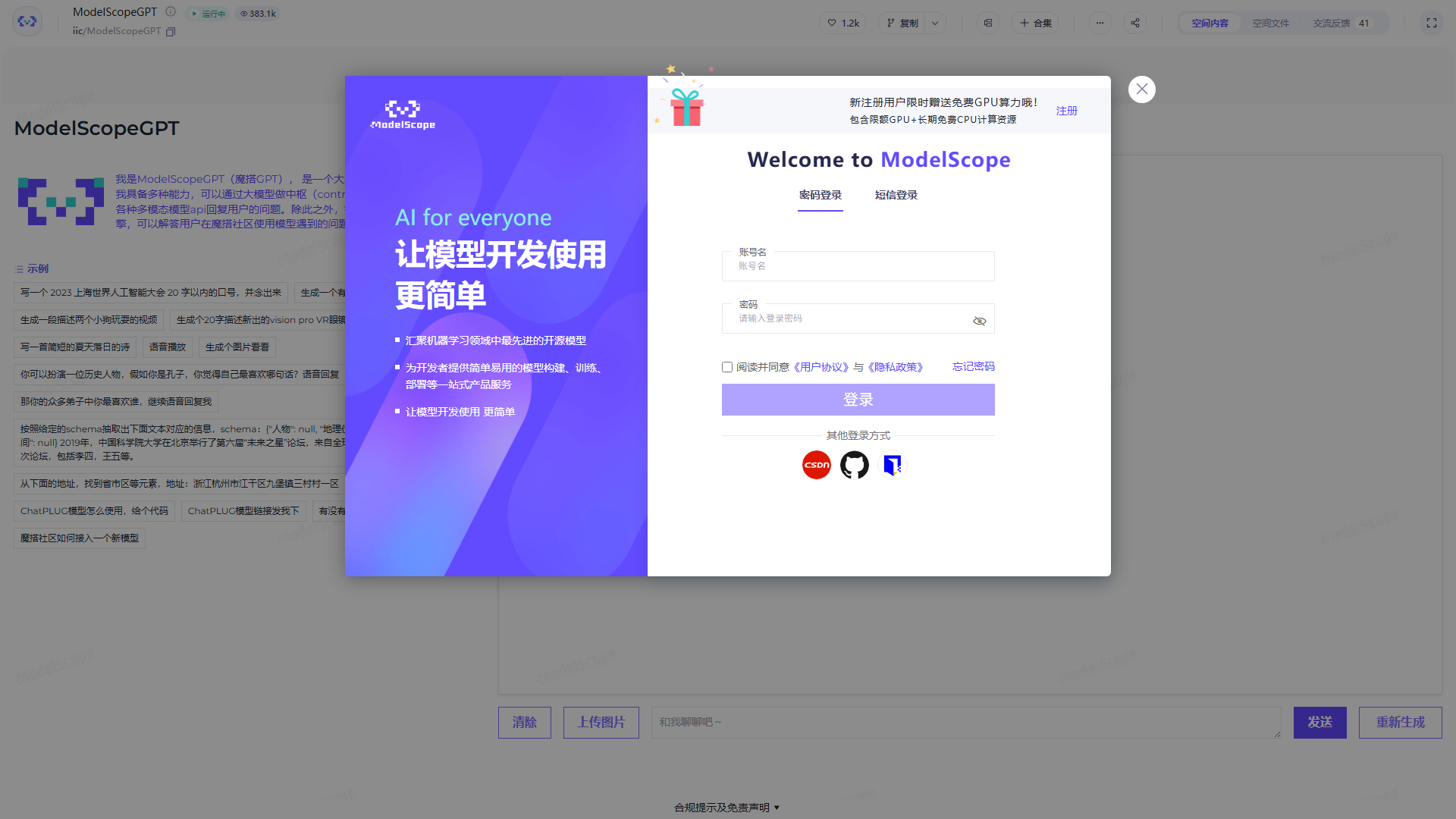Select example 生成个图片看看
Viewport: 1456px width, 819px height.
pyautogui.click(x=237, y=347)
